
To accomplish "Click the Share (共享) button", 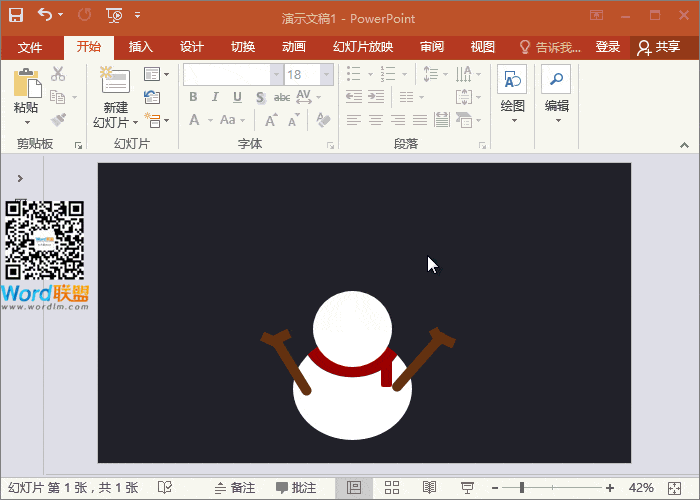I will [x=658, y=47].
